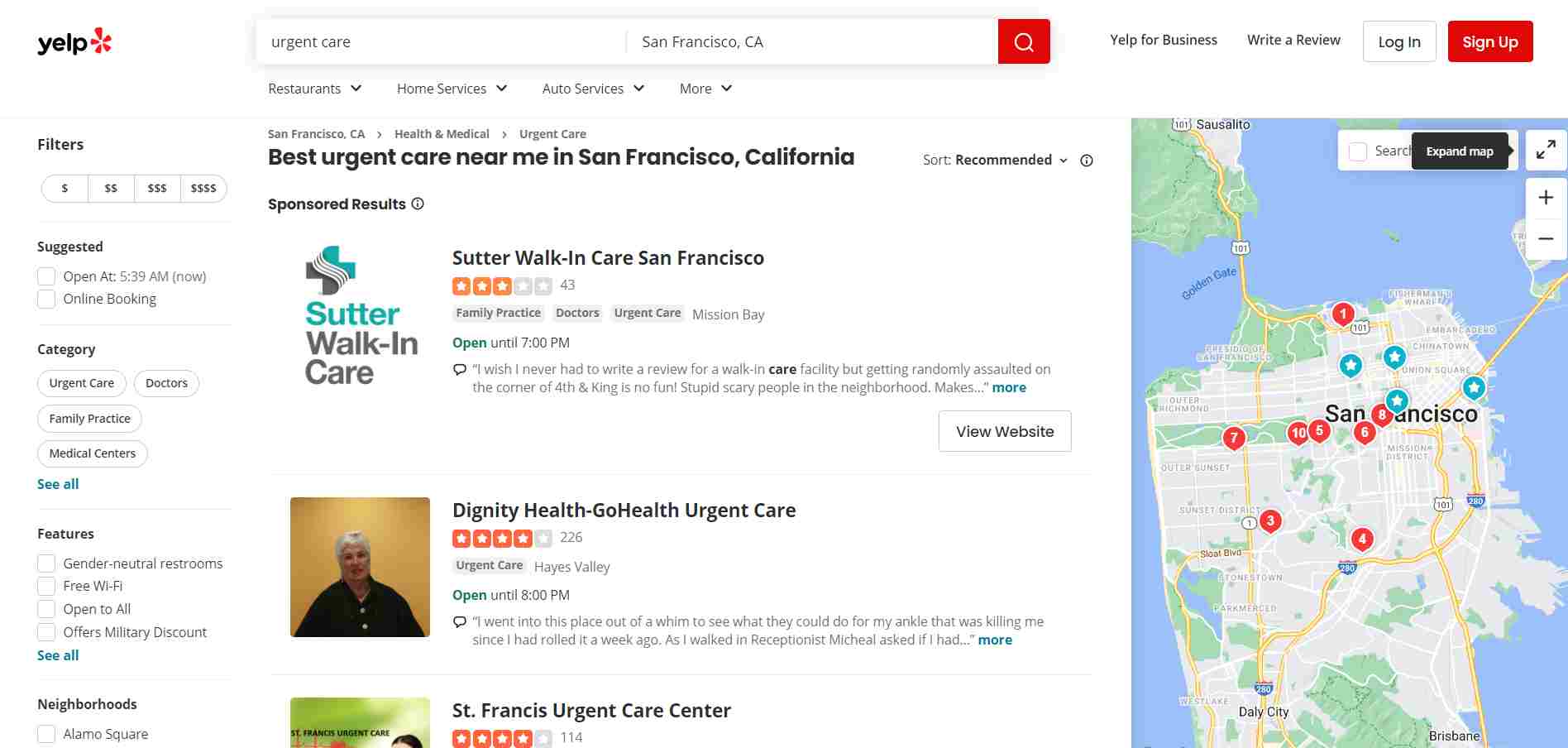The image size is (1568, 748).
Task: Zoom in on the map with plus icon
Action: [x=1545, y=197]
